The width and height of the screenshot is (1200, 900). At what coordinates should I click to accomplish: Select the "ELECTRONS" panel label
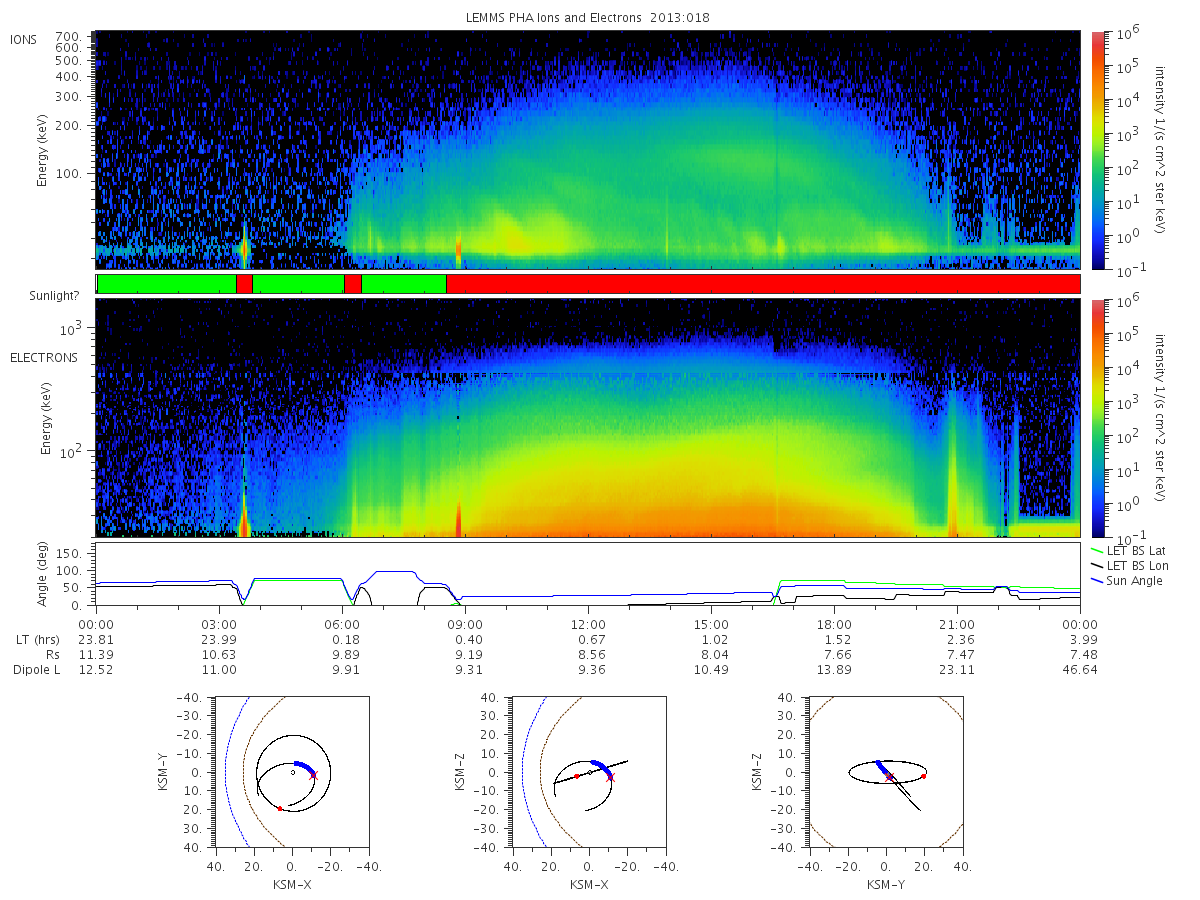[x=44, y=357]
